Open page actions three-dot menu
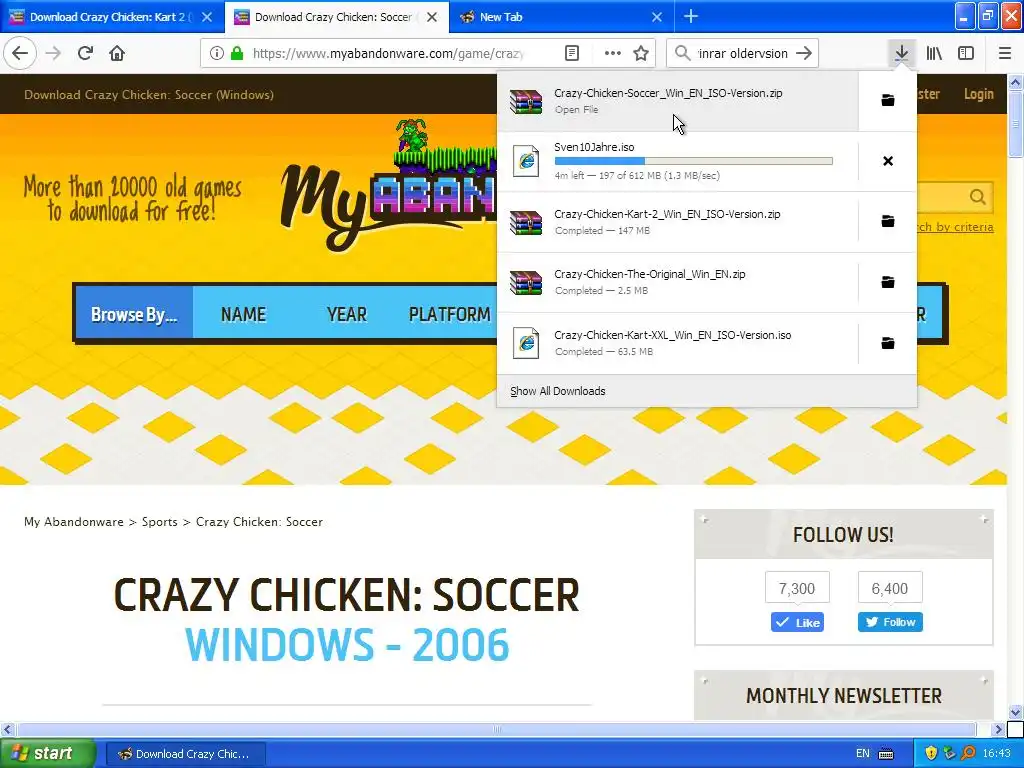The height and width of the screenshot is (768, 1024). point(612,54)
